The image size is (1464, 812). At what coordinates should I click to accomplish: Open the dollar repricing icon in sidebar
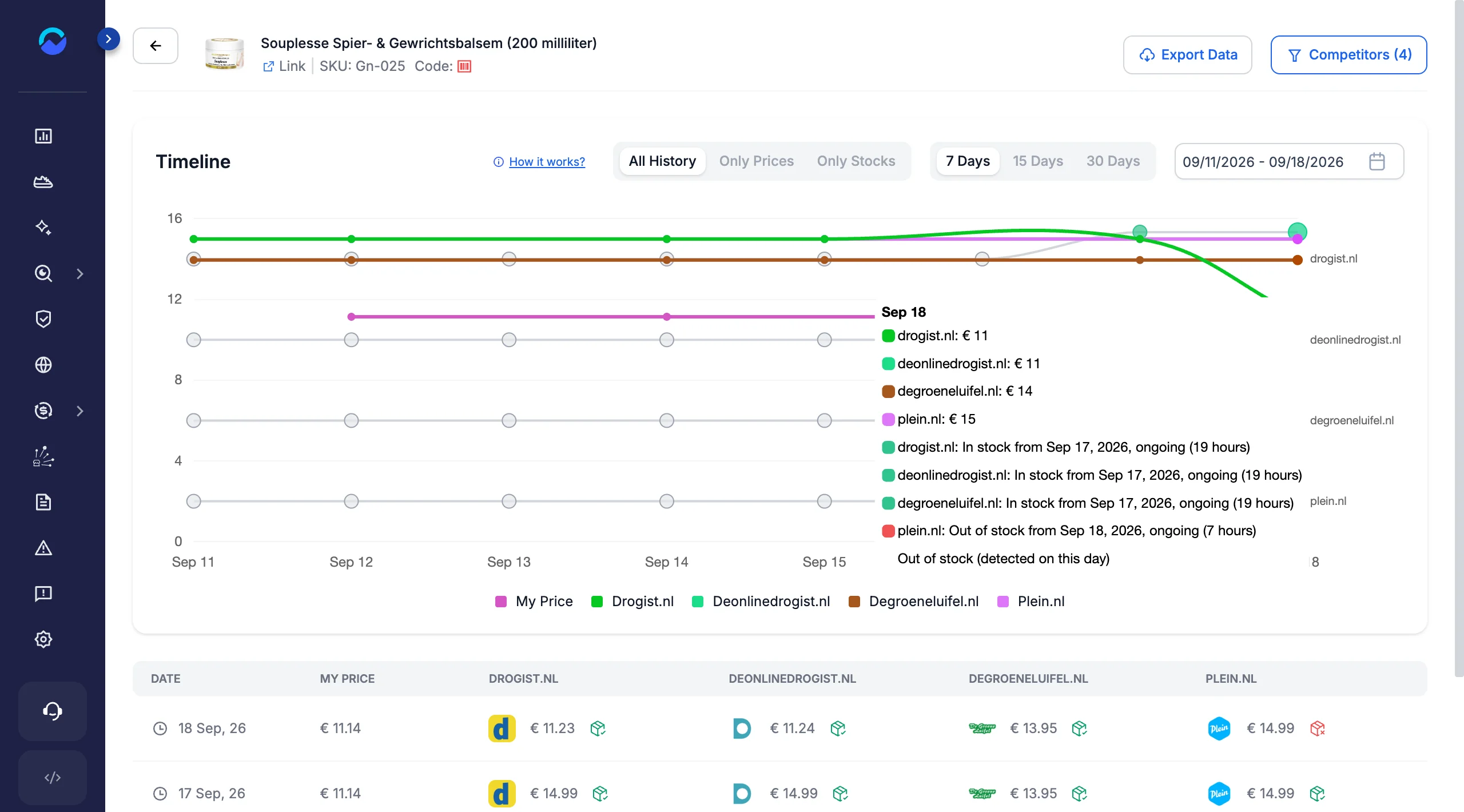pos(43,411)
